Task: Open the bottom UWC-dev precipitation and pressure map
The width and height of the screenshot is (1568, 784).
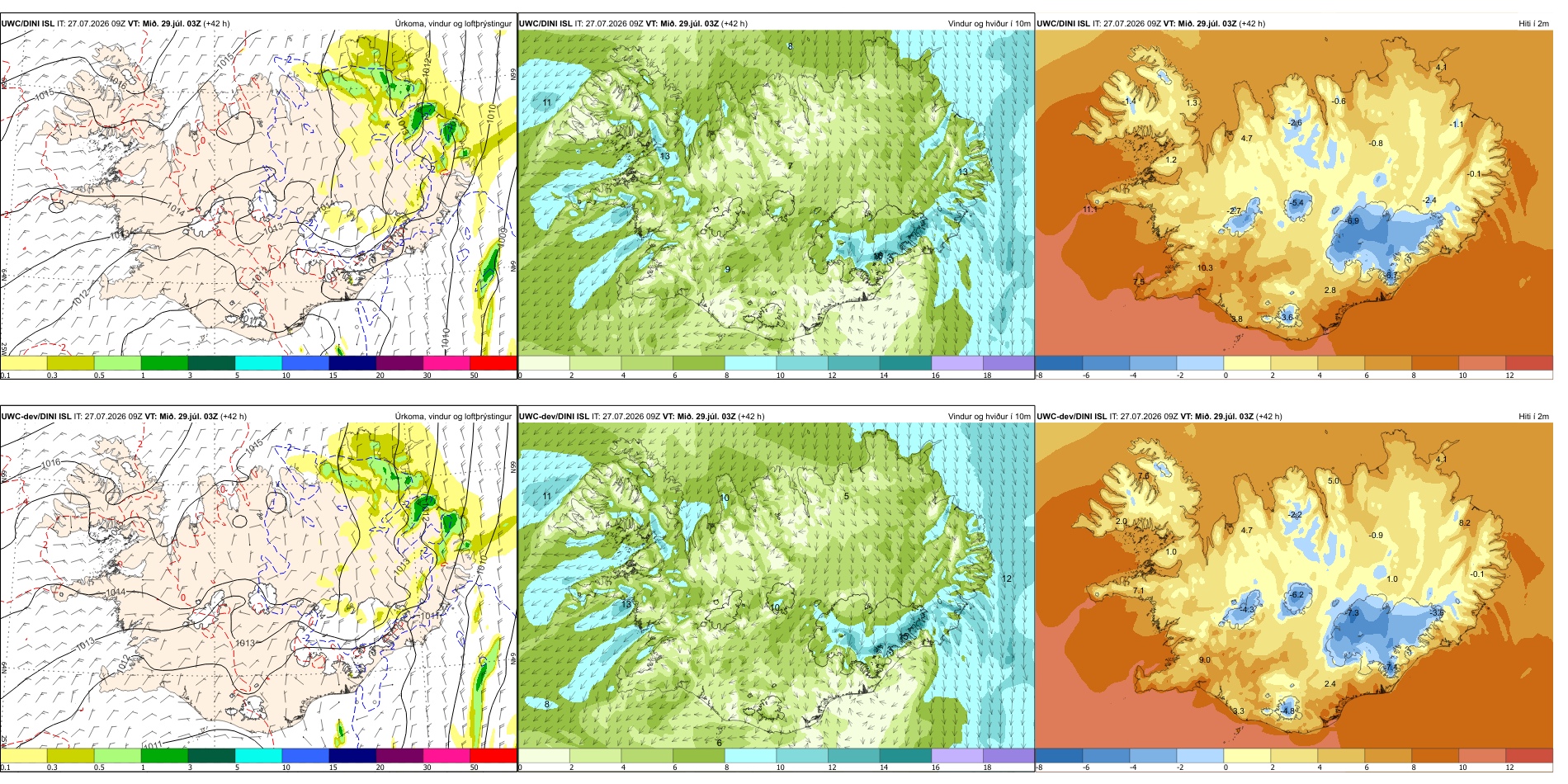Action: (258, 586)
